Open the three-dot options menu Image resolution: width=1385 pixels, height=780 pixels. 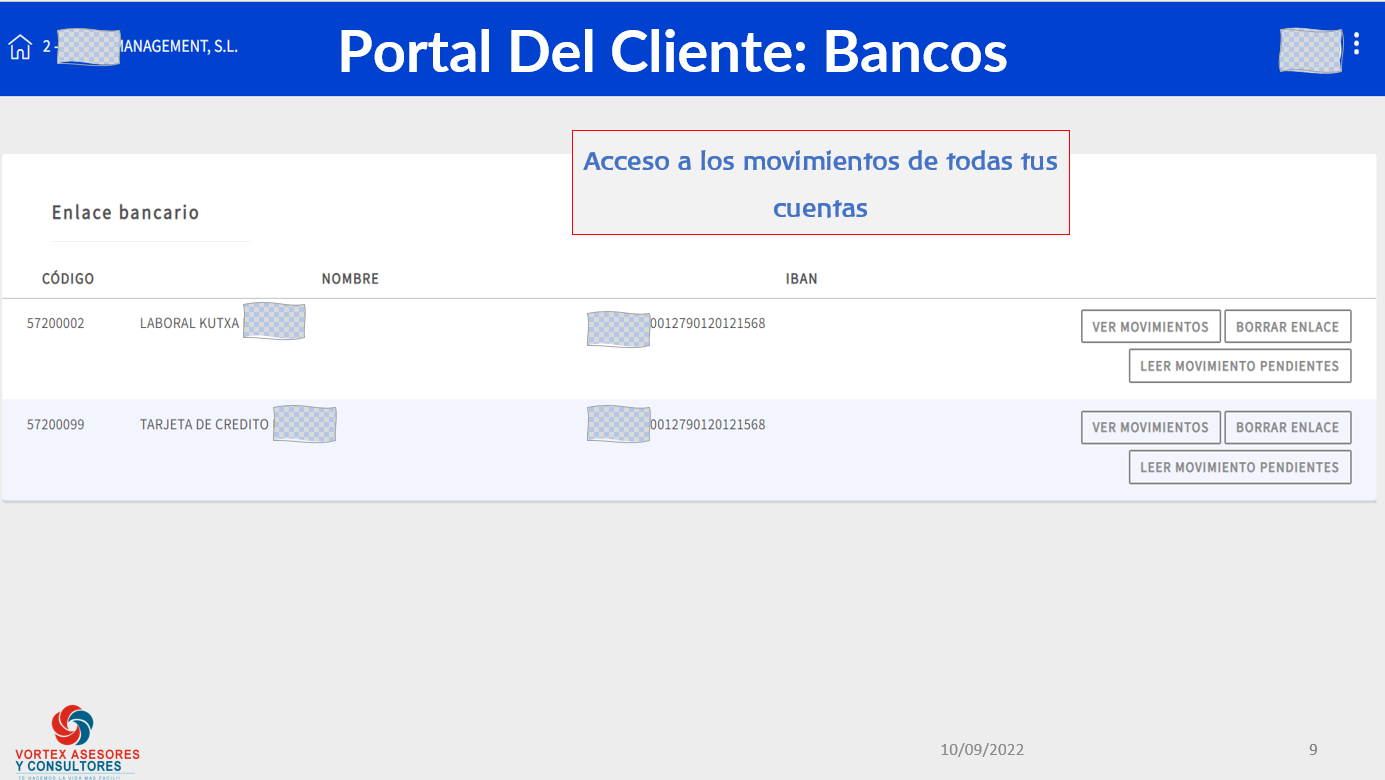coord(1356,43)
